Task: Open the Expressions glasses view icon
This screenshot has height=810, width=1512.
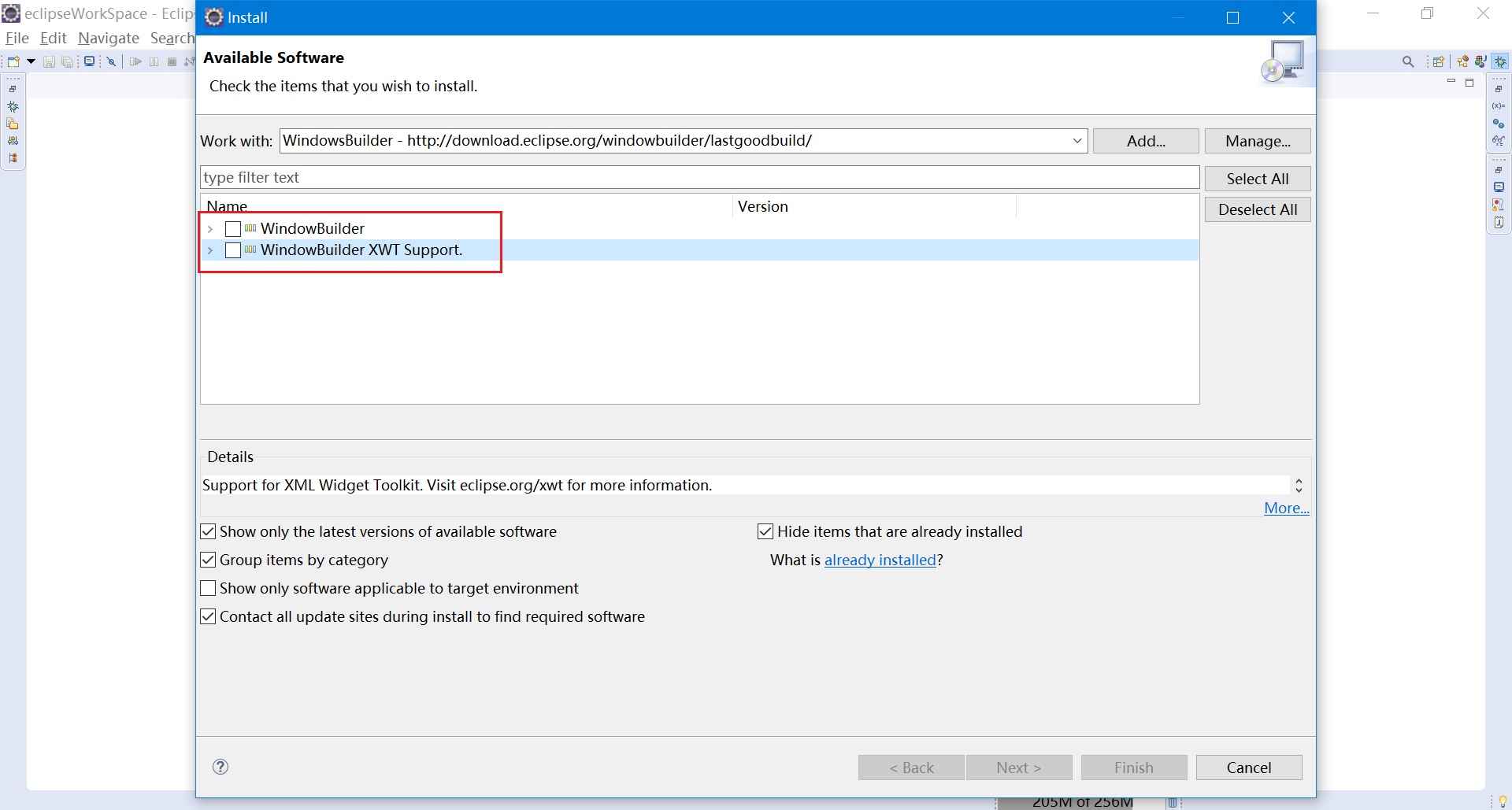Action: point(1499,140)
